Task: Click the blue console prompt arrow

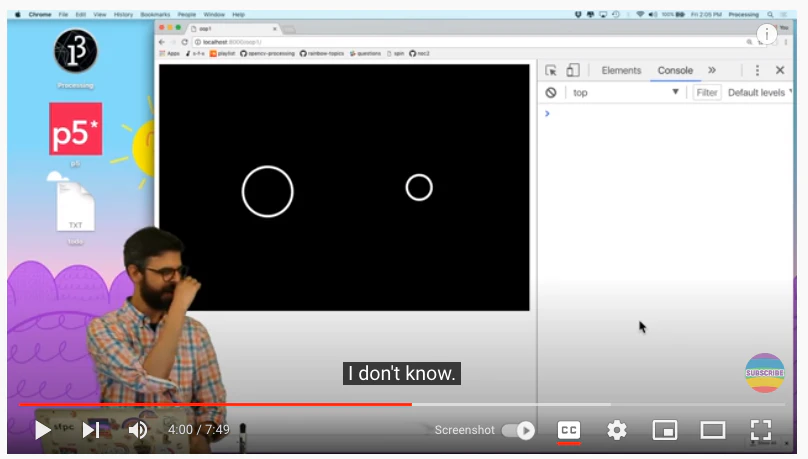Action: click(x=547, y=113)
